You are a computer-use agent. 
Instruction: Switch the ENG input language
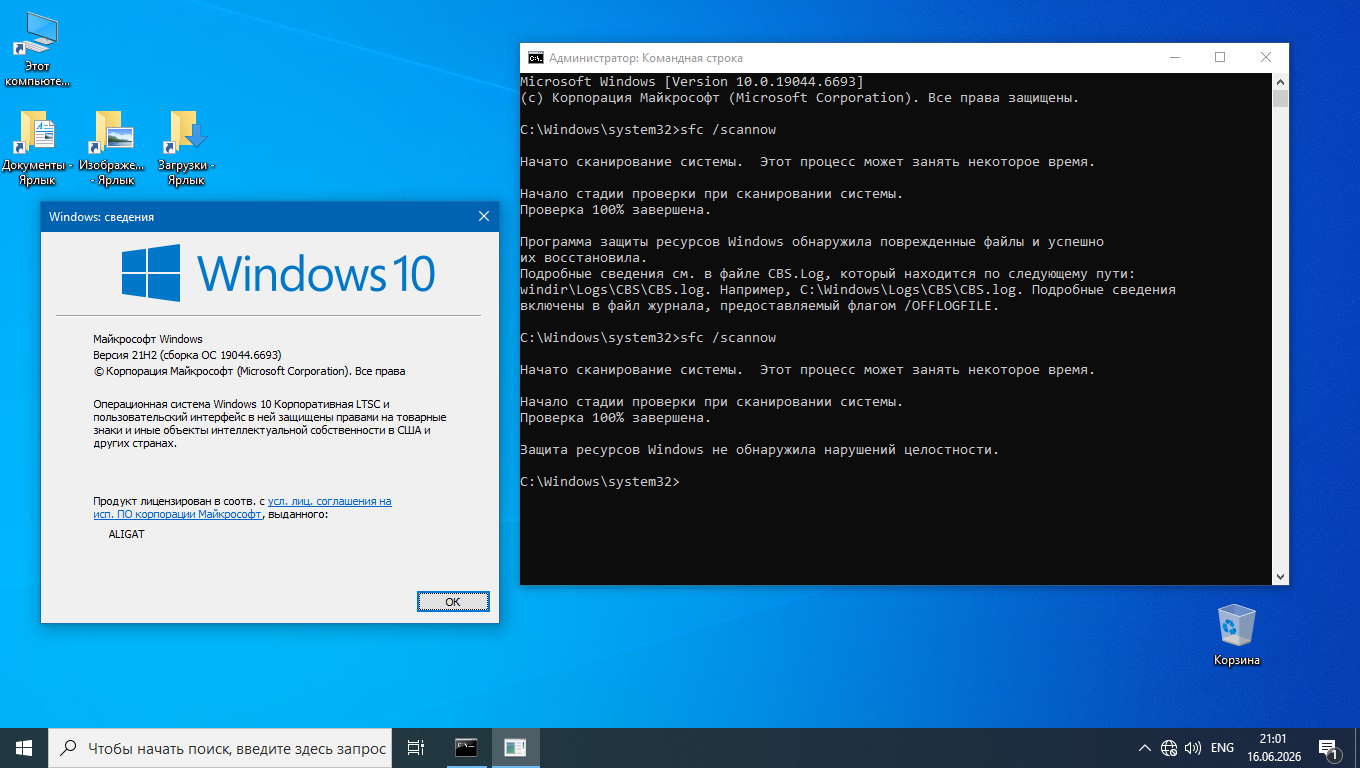tap(1222, 747)
